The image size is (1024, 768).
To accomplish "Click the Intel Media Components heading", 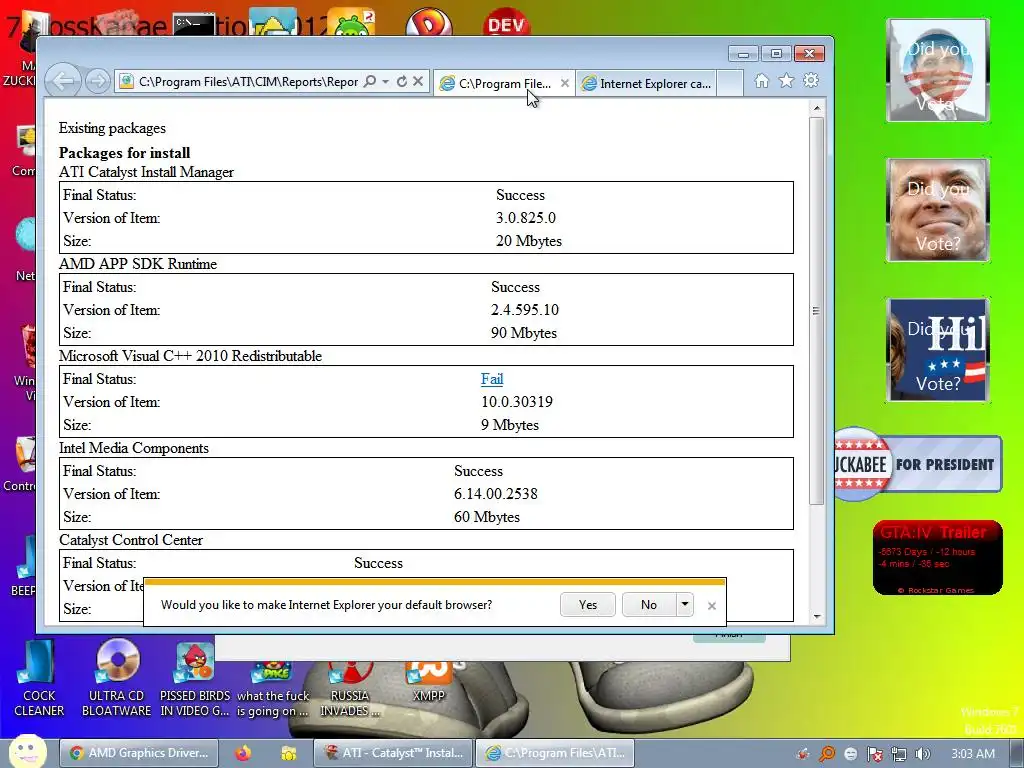I will click(134, 448).
